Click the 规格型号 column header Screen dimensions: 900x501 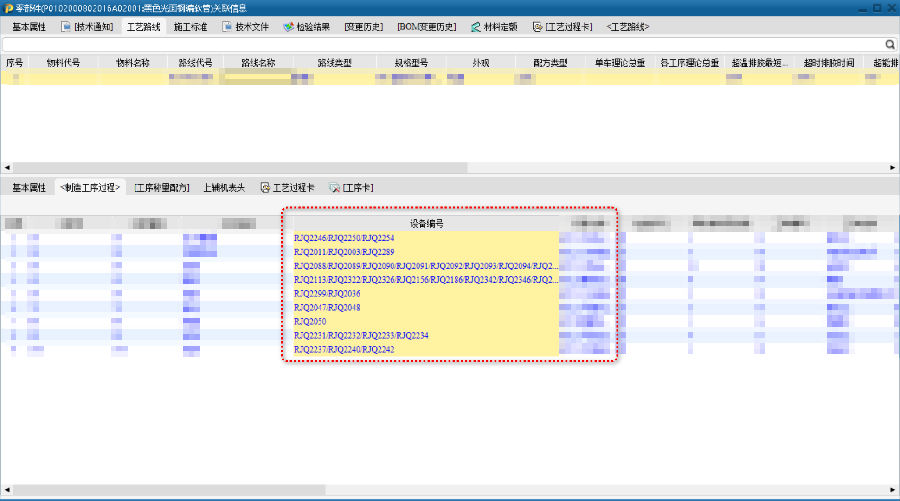(411, 63)
